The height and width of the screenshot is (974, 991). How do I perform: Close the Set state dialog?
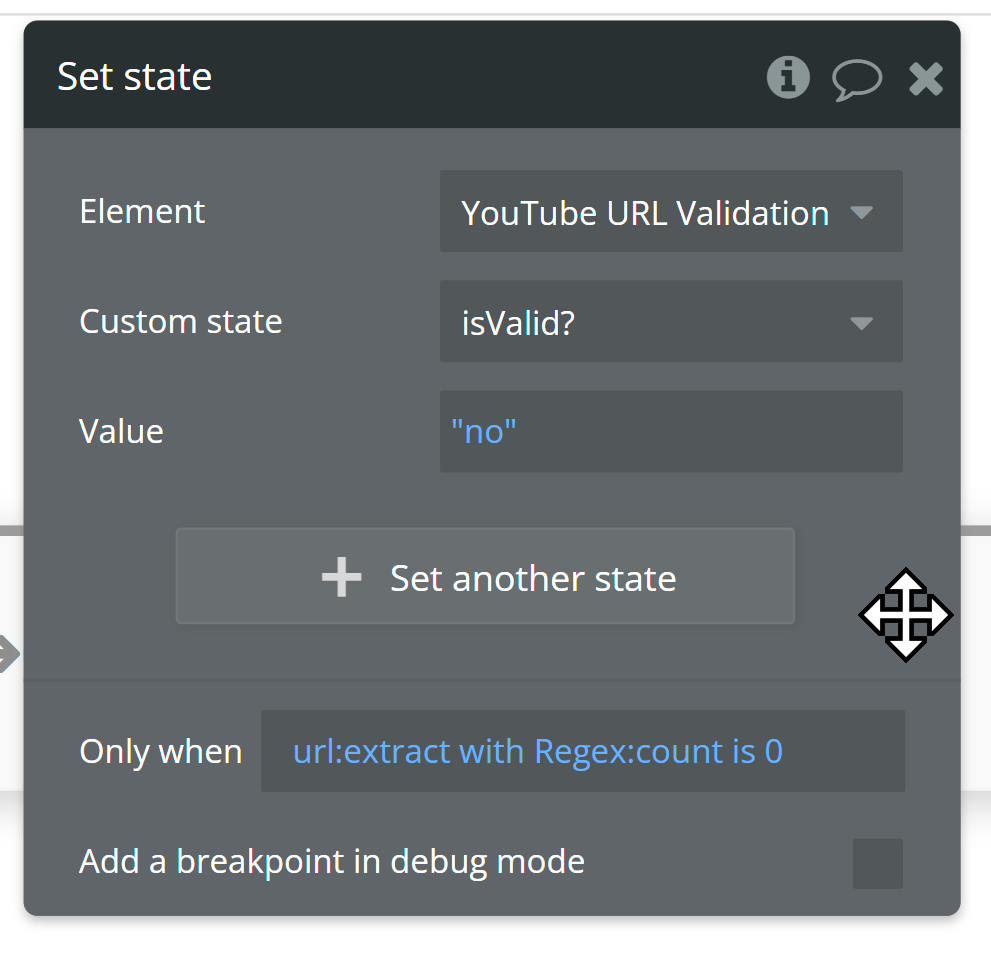click(926, 79)
